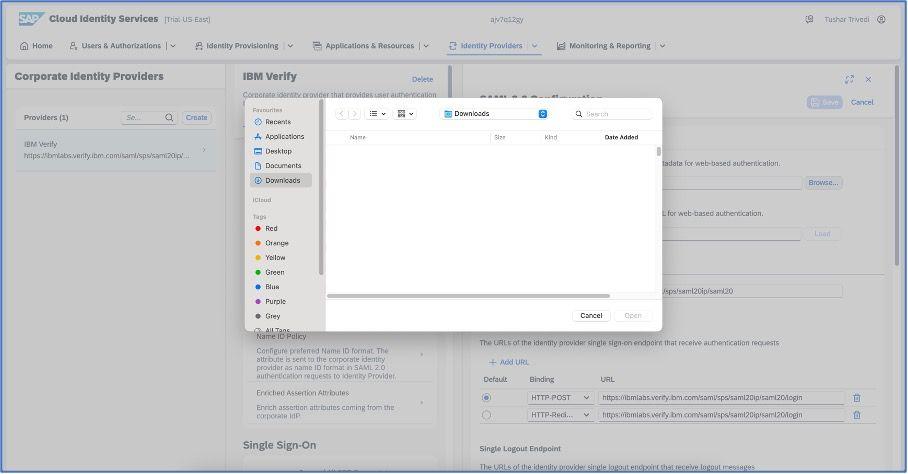Select Documents in file dialog sidebar
The height and width of the screenshot is (474, 908).
[x=281, y=166]
